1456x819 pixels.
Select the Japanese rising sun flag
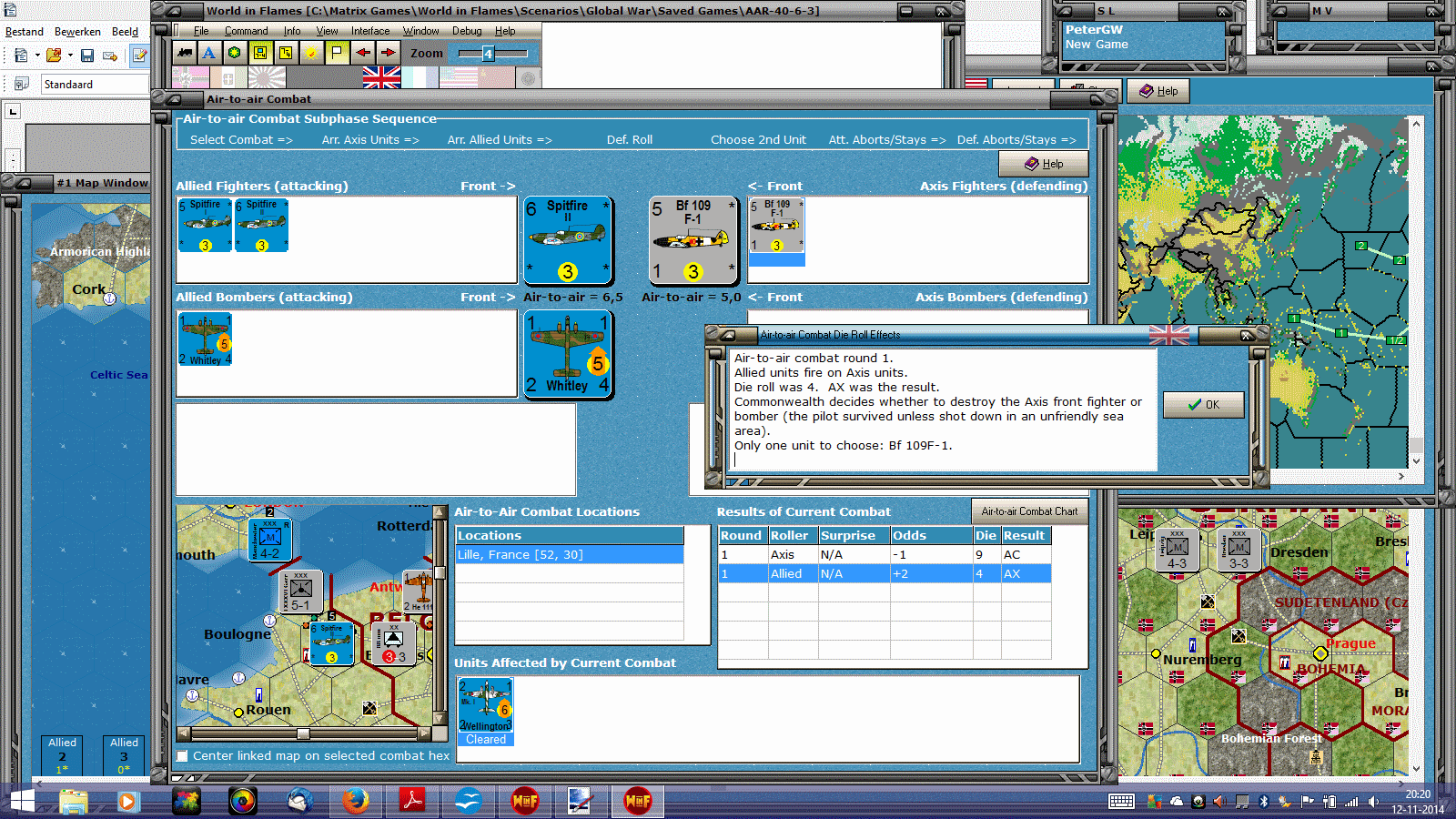[x=267, y=77]
